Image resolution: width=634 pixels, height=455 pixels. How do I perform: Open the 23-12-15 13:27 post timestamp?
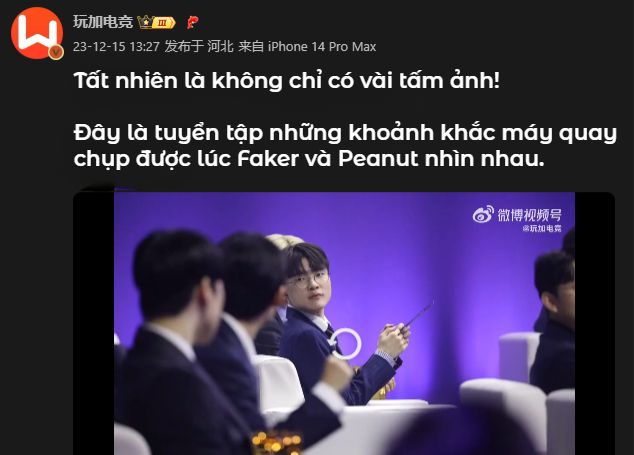[116, 47]
